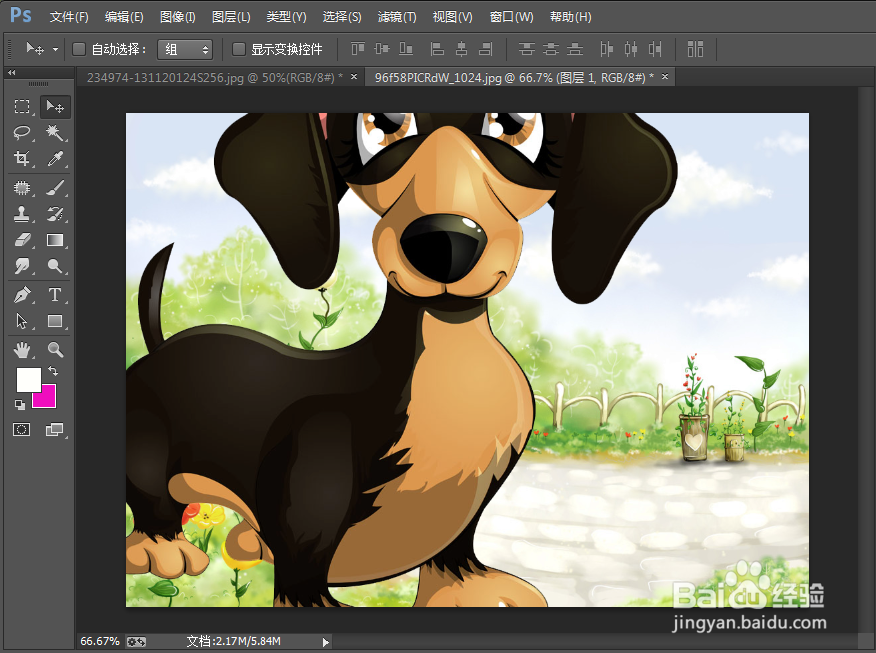Open the 选择(S) menu
This screenshot has height=653, width=876.
click(341, 17)
